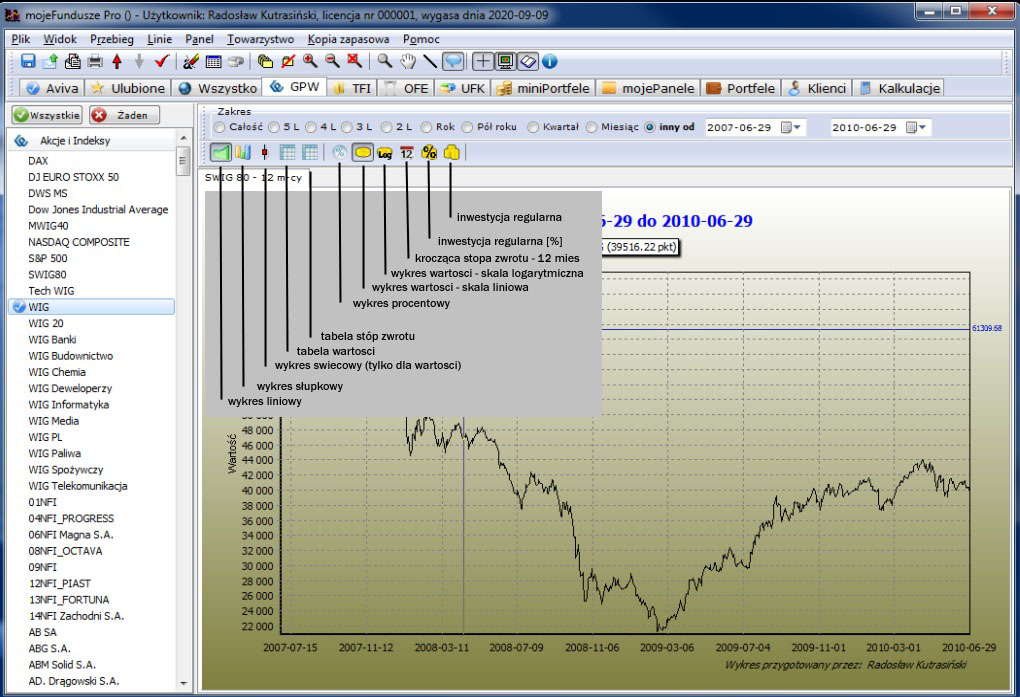The width and height of the screenshot is (1020, 697).
Task: Open the end date calendar dropdown
Action: (x=916, y=128)
